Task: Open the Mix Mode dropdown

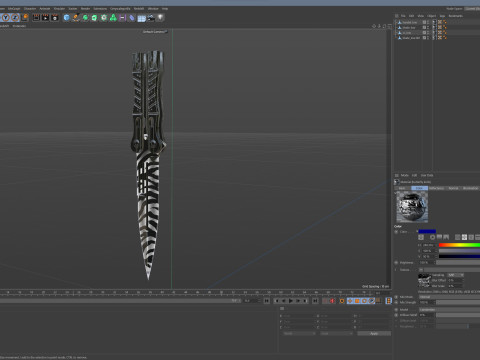Action: pos(449,297)
